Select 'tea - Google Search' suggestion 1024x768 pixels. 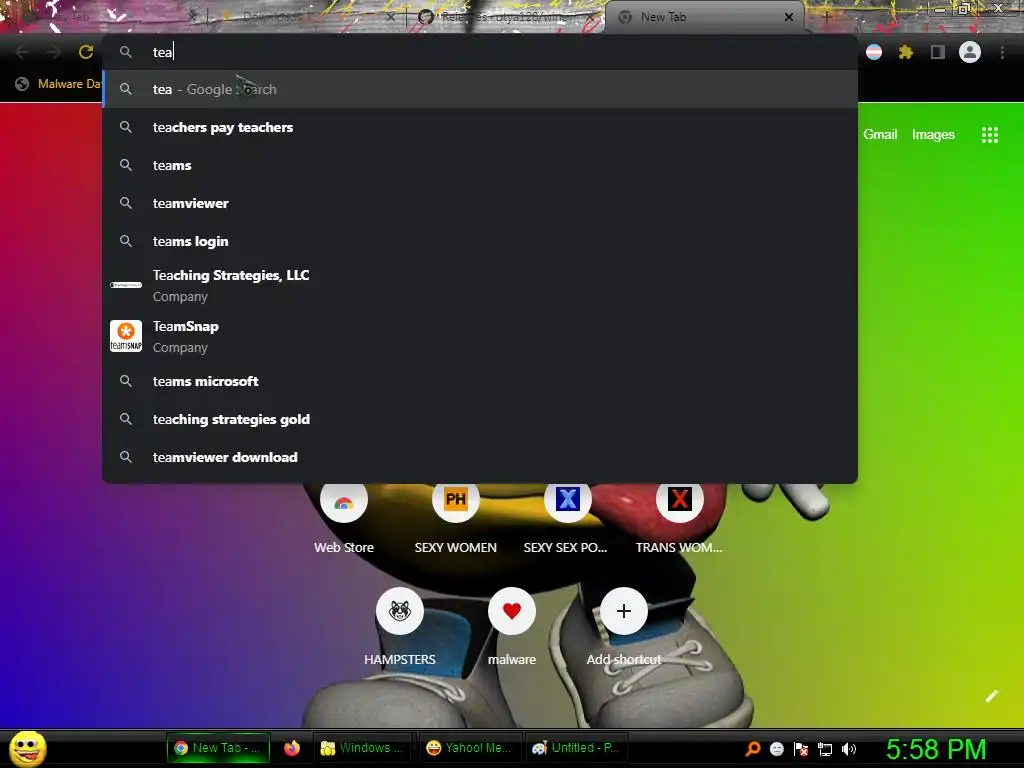coord(480,89)
